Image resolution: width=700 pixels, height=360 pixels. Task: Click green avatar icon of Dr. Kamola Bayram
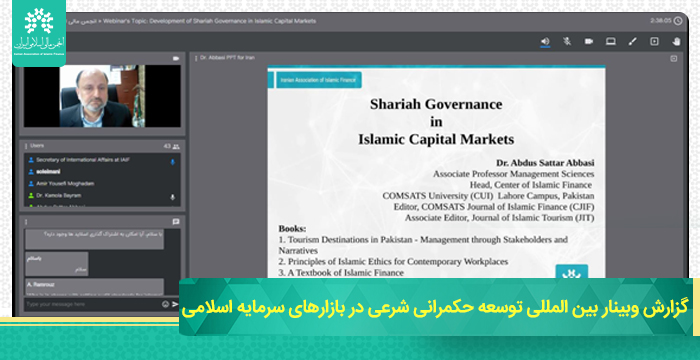point(31,196)
